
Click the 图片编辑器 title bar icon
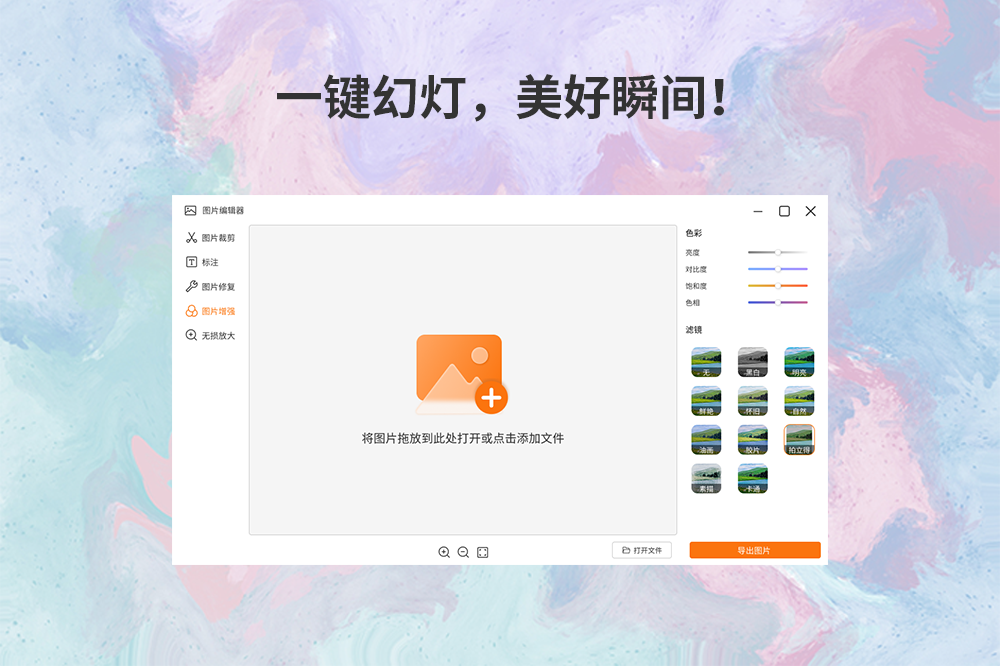click(188, 211)
